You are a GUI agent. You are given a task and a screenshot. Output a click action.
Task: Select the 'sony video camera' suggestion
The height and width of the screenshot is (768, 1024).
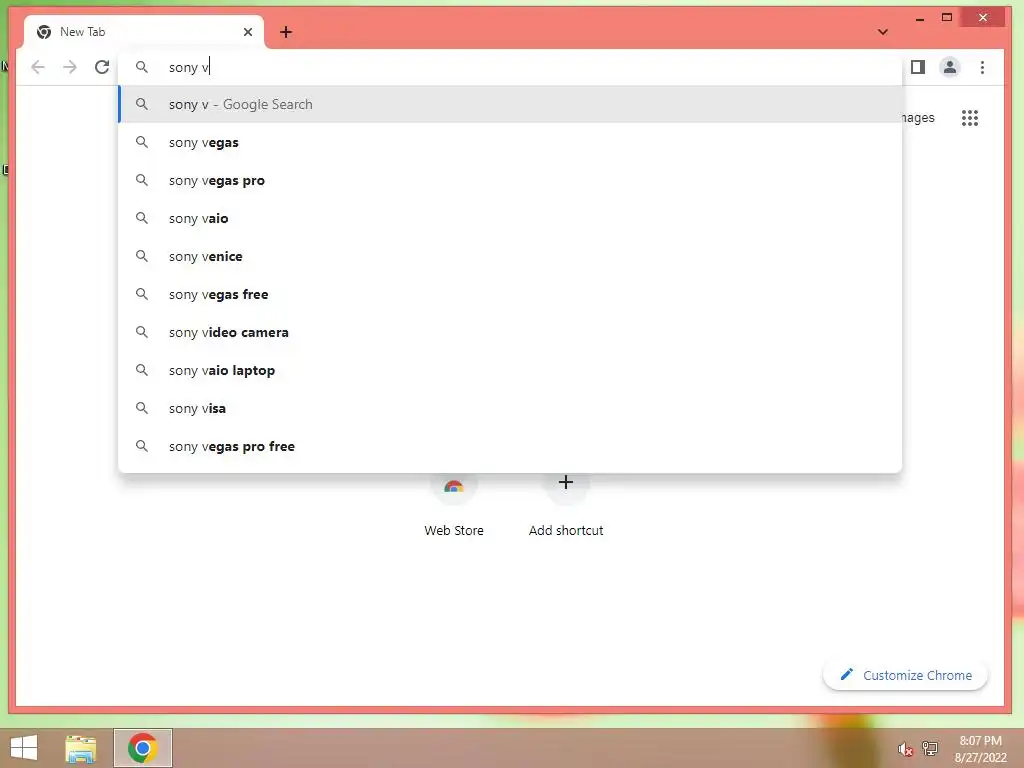[510, 332]
